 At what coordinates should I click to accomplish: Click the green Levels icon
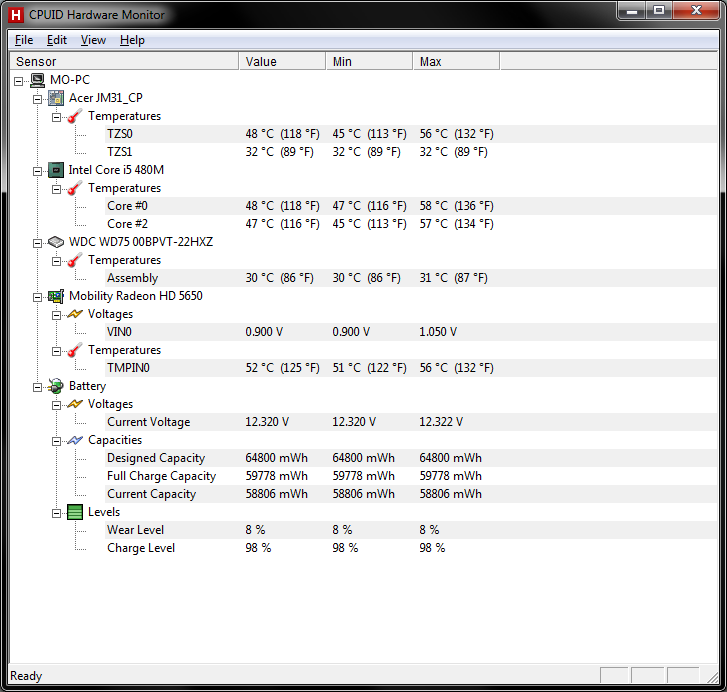pos(75,512)
